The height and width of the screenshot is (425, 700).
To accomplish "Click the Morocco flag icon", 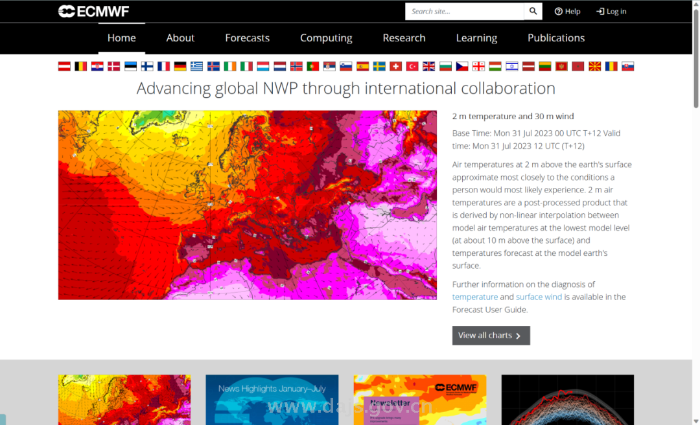I will coord(578,67).
